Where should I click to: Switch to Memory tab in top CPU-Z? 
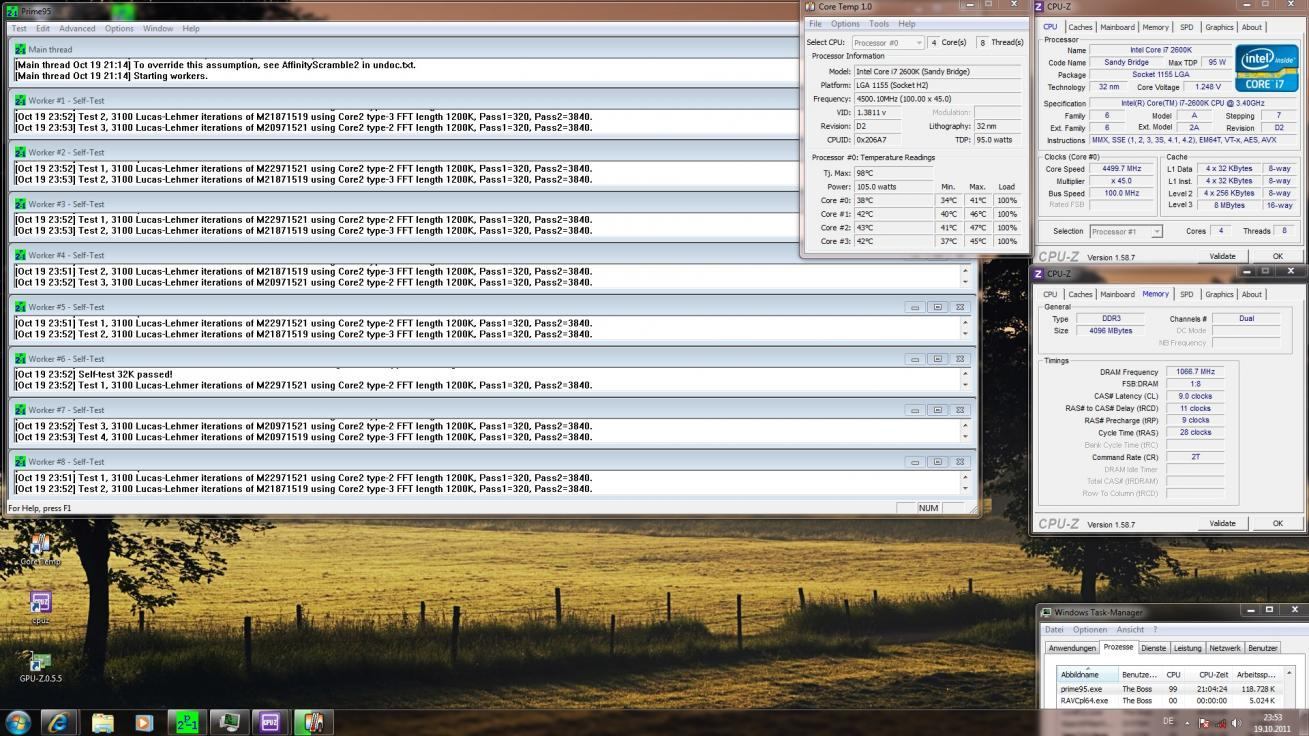click(1155, 28)
